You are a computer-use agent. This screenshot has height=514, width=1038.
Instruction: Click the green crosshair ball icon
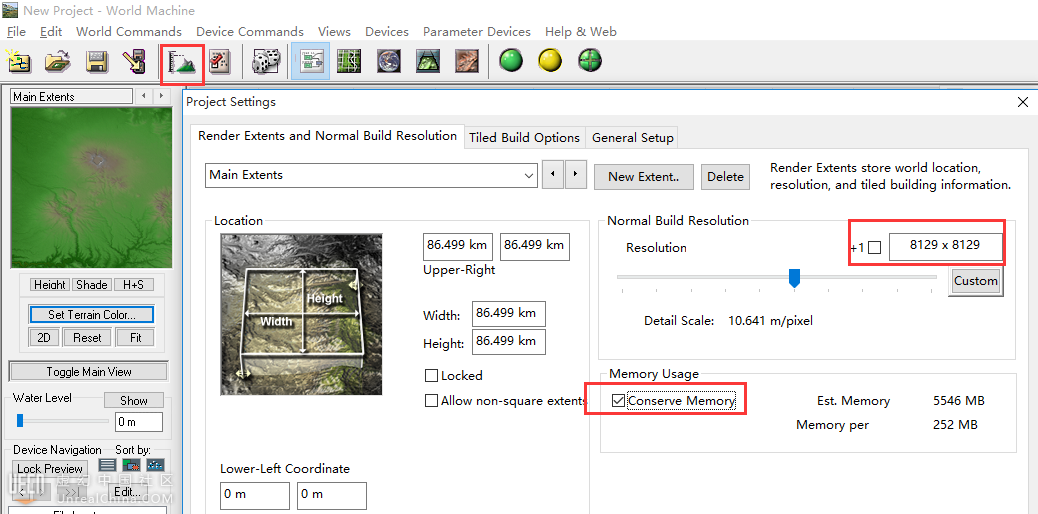tap(589, 61)
